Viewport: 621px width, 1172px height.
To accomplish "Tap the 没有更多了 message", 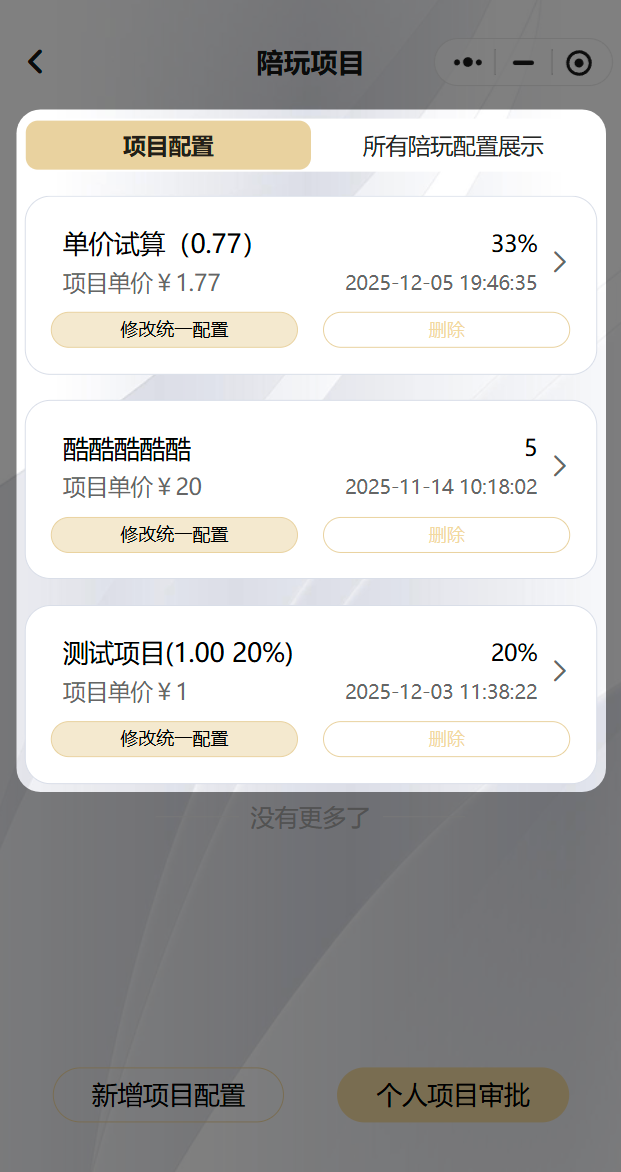I will [x=310, y=817].
